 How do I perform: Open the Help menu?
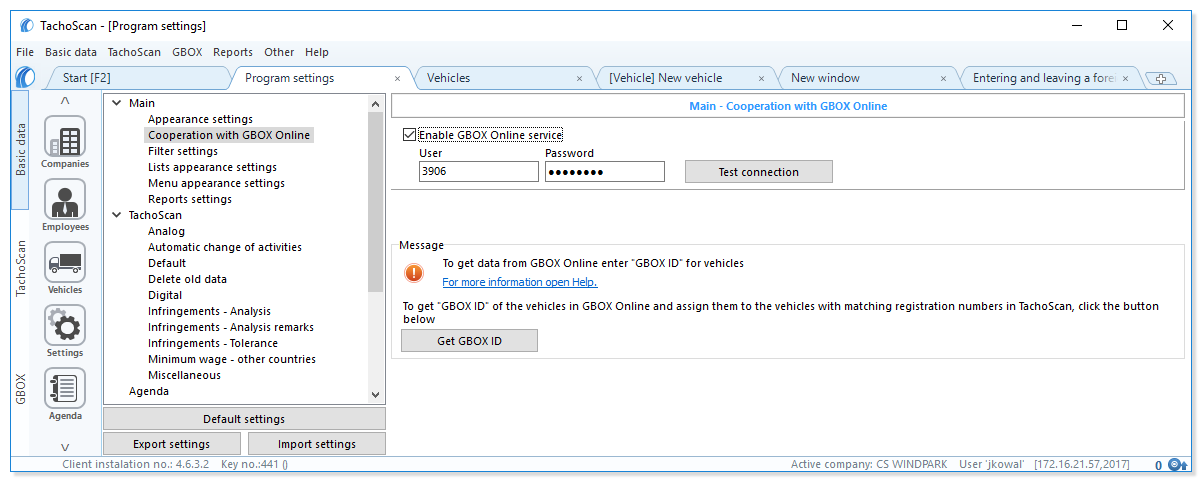317,52
